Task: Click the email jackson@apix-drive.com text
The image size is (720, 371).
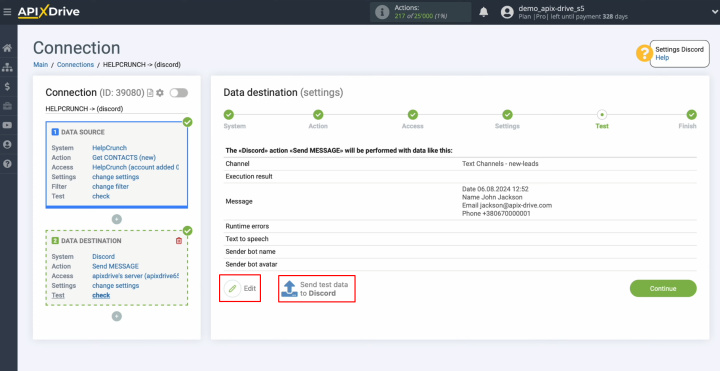Action: tap(516, 205)
